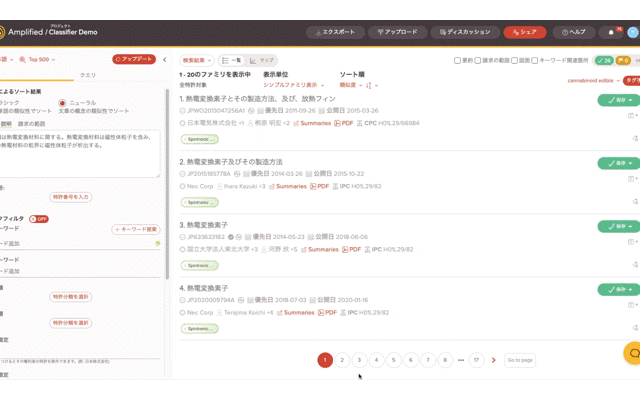Image resolution: width=640 pixels, height=400 pixels.
Task: Go to the next results page arrow
Action: tap(493, 360)
